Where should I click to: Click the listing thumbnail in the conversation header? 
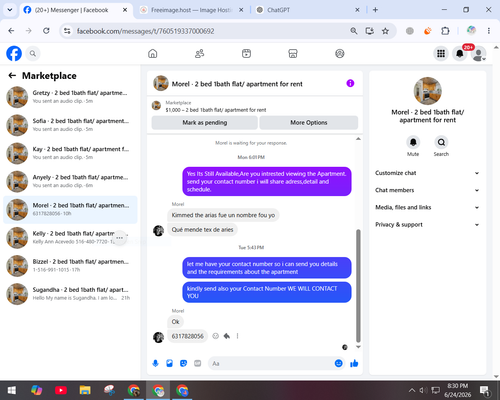161,83
